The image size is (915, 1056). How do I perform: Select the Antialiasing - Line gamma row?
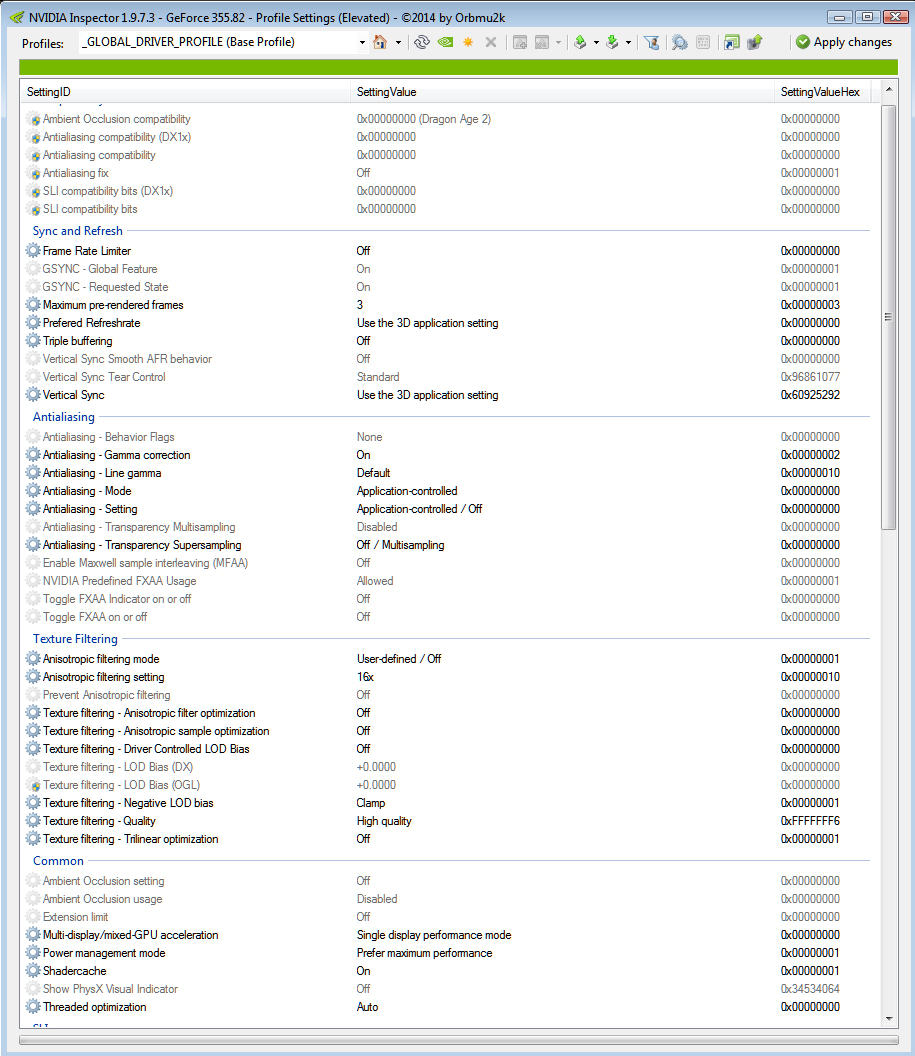click(450, 473)
